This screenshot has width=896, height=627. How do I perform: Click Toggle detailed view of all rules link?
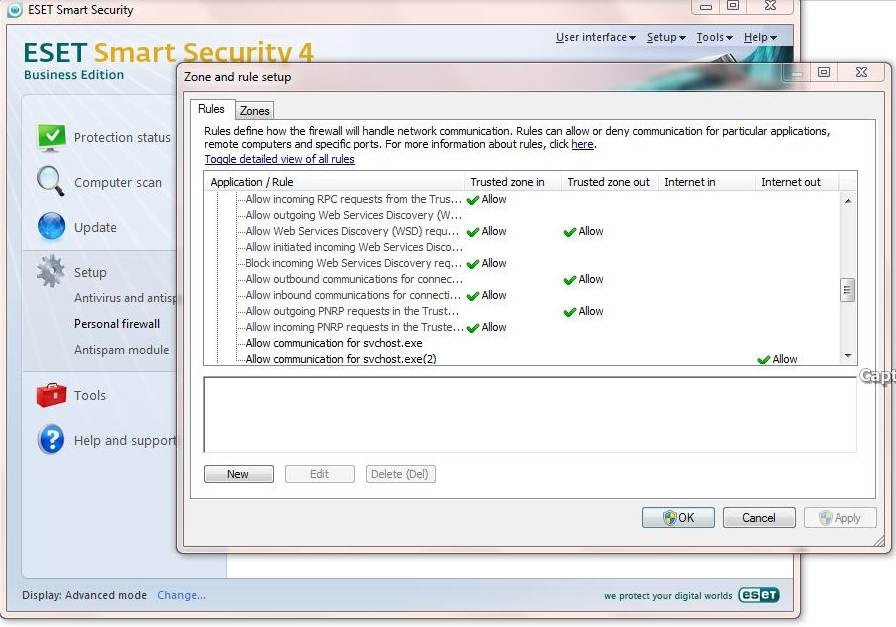279,159
